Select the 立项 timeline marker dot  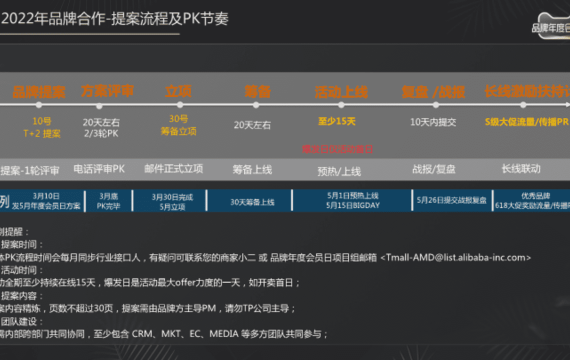[180, 105]
